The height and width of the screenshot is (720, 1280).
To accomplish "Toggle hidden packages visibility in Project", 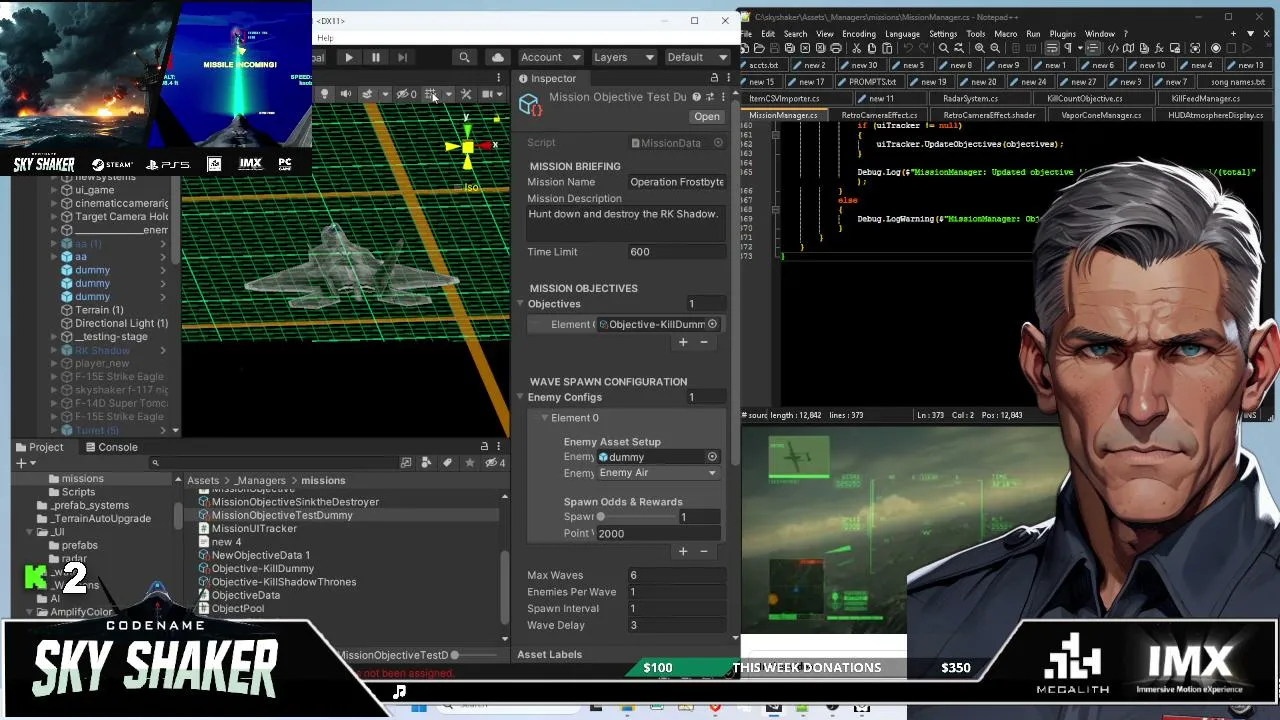I will click(494, 463).
